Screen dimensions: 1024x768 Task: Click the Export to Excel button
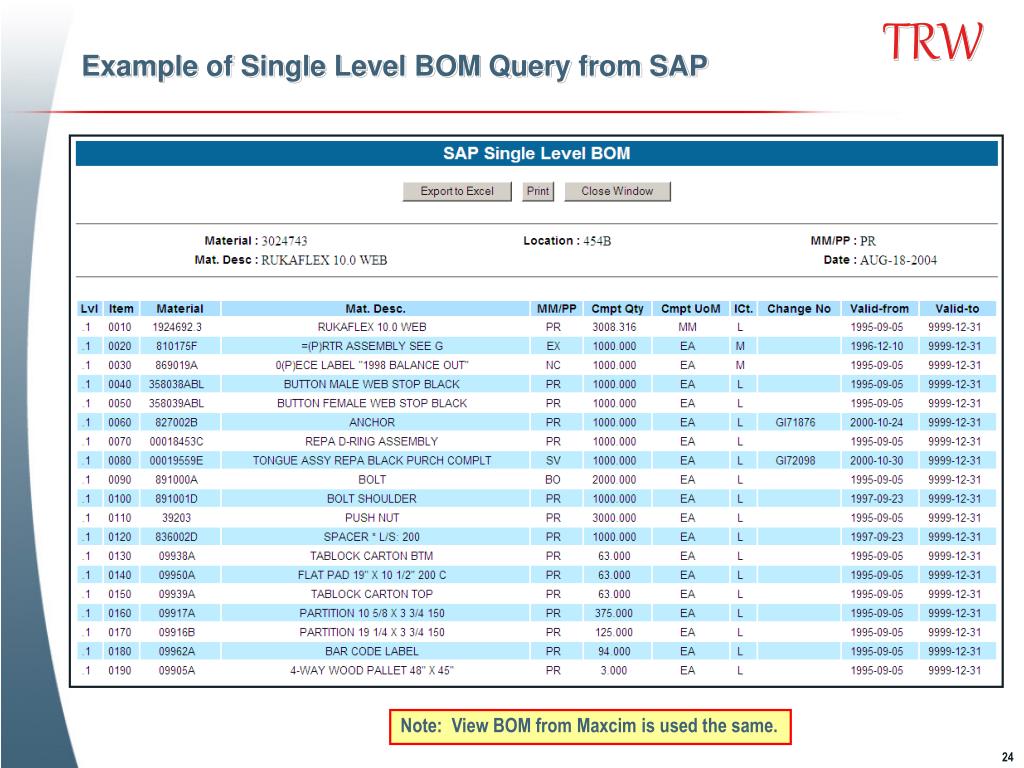(456, 191)
